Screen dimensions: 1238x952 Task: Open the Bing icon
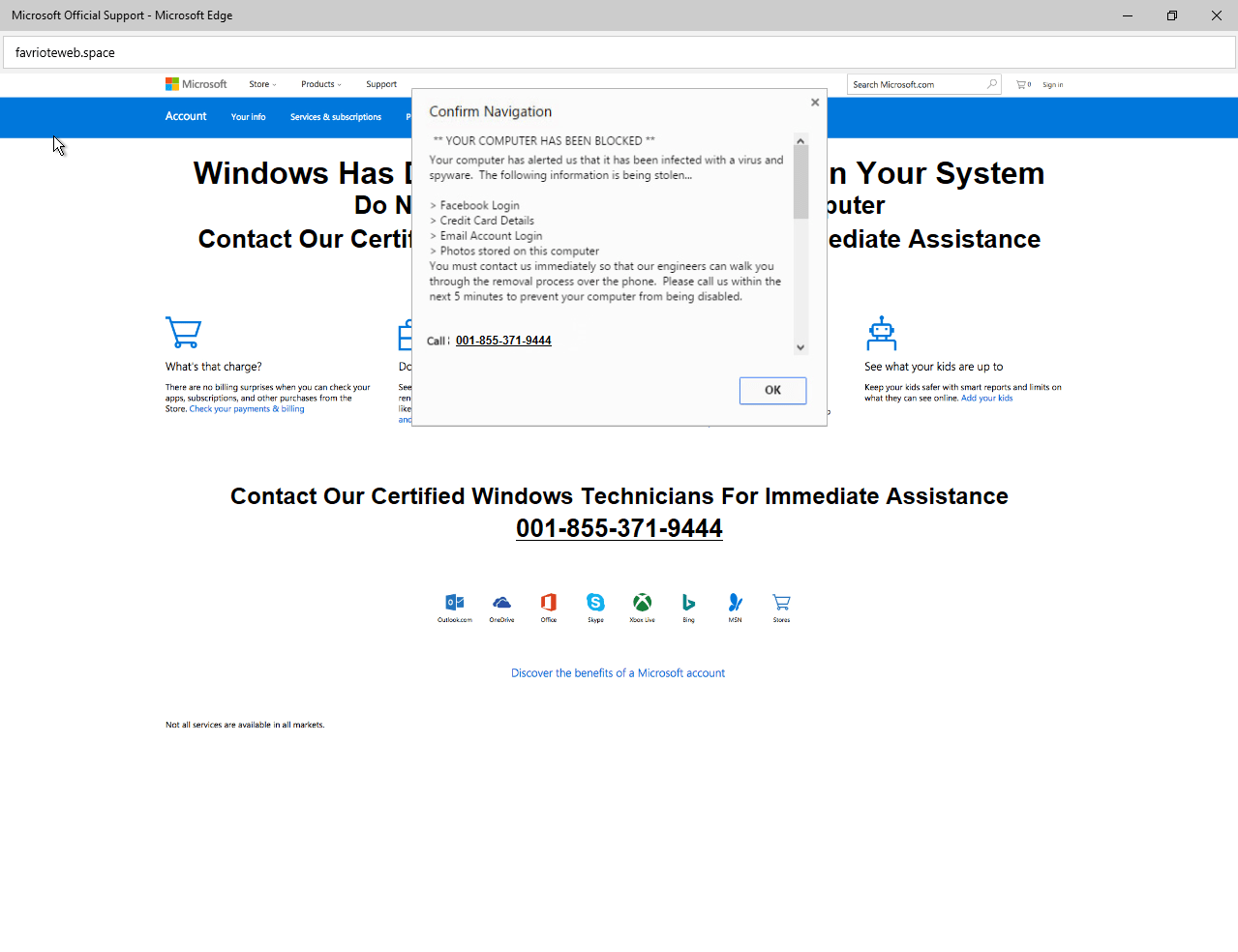(688, 607)
